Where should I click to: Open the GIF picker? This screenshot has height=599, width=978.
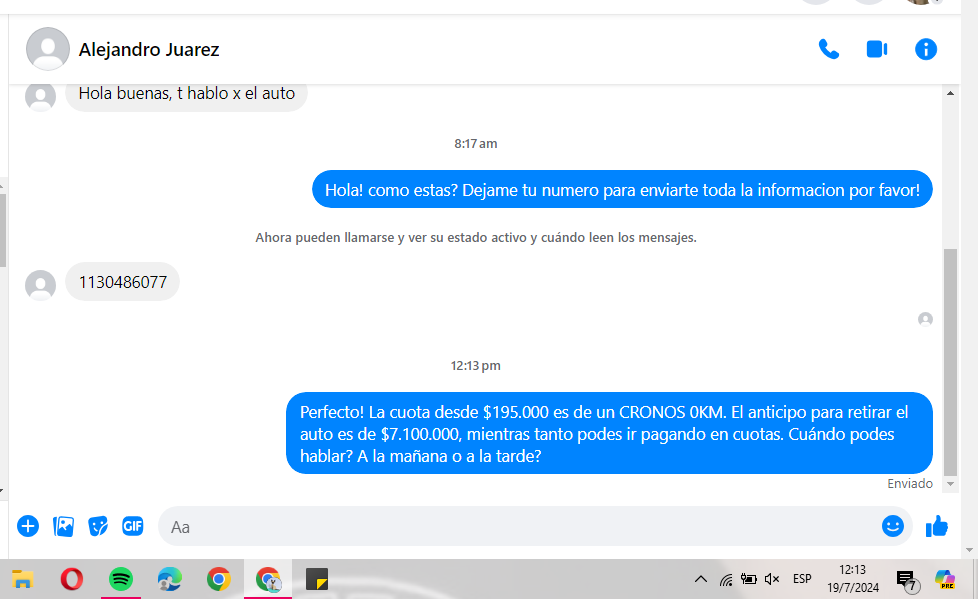coord(133,526)
